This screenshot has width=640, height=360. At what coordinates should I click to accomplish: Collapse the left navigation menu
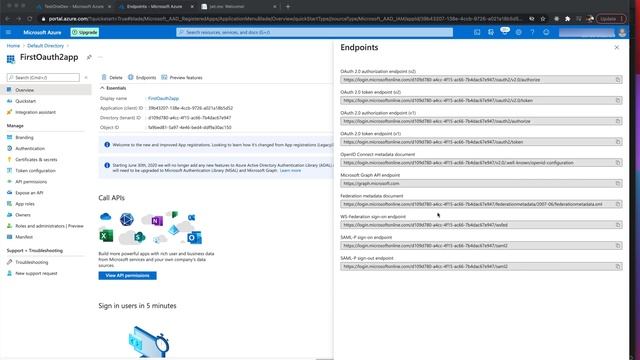(x=86, y=78)
